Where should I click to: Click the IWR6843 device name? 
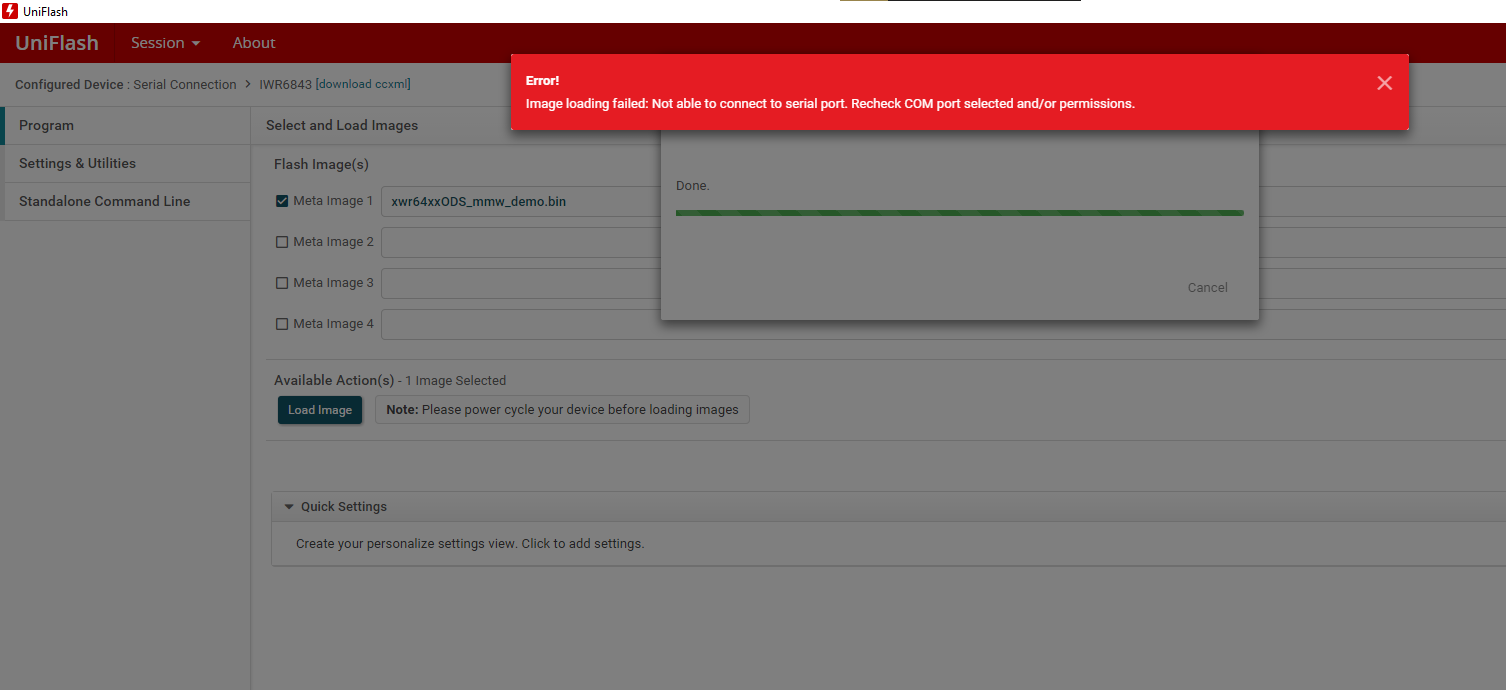[x=285, y=84]
